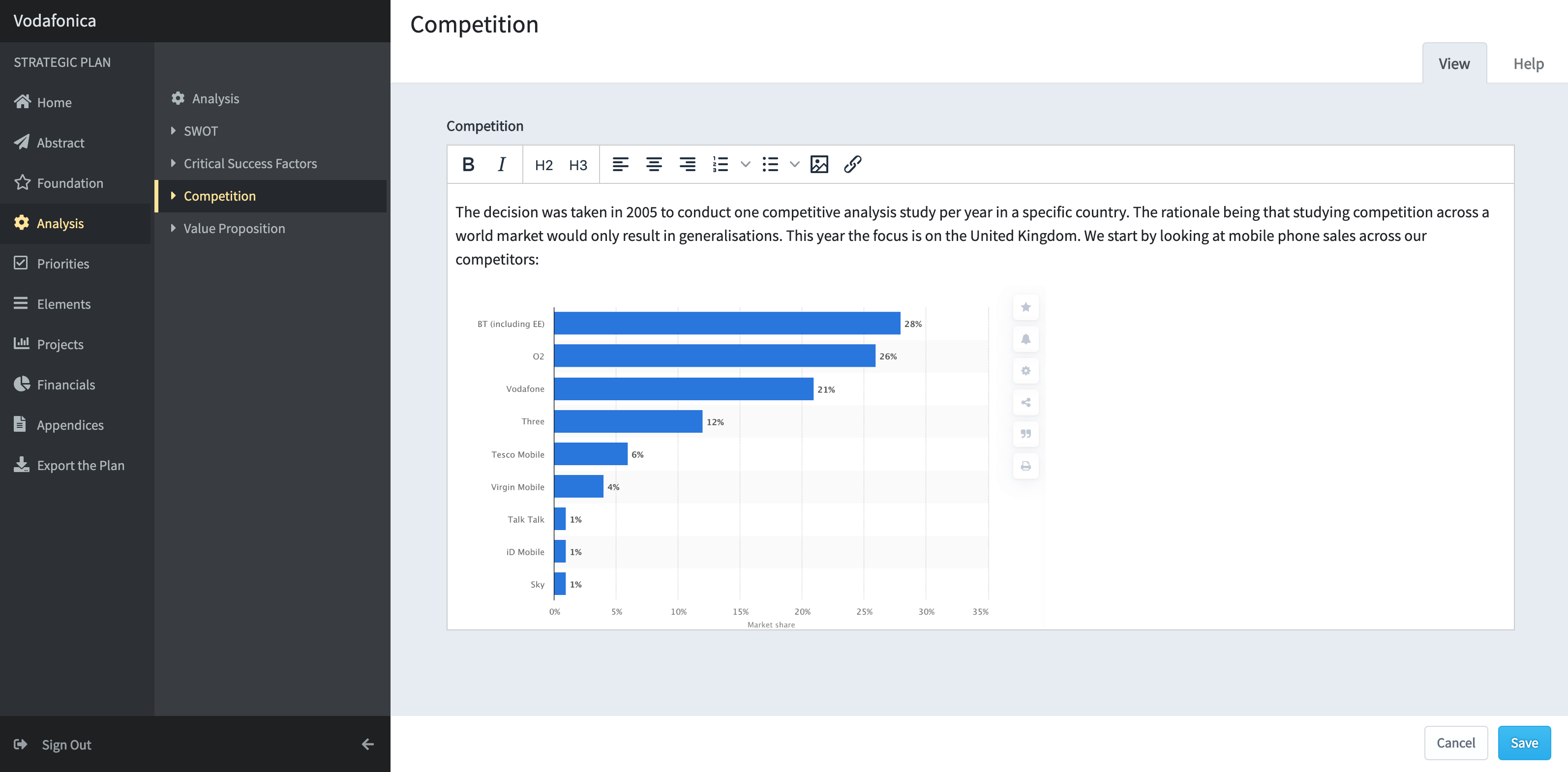Viewport: 1568px width, 772px height.
Task: Open the Foundation section
Action: click(x=75, y=183)
